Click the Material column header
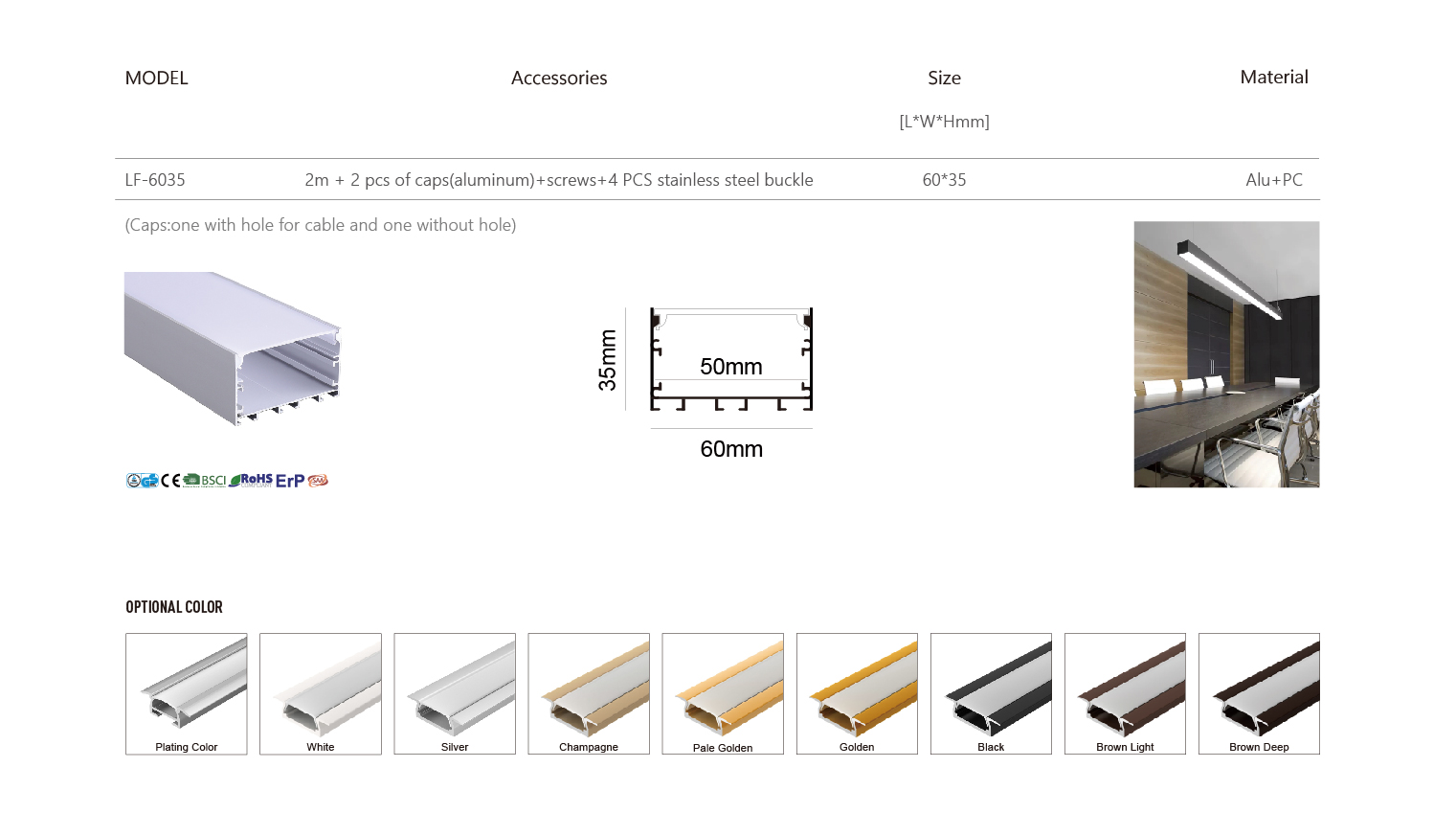Viewport: 1456px width, 835px height. pos(1274,77)
